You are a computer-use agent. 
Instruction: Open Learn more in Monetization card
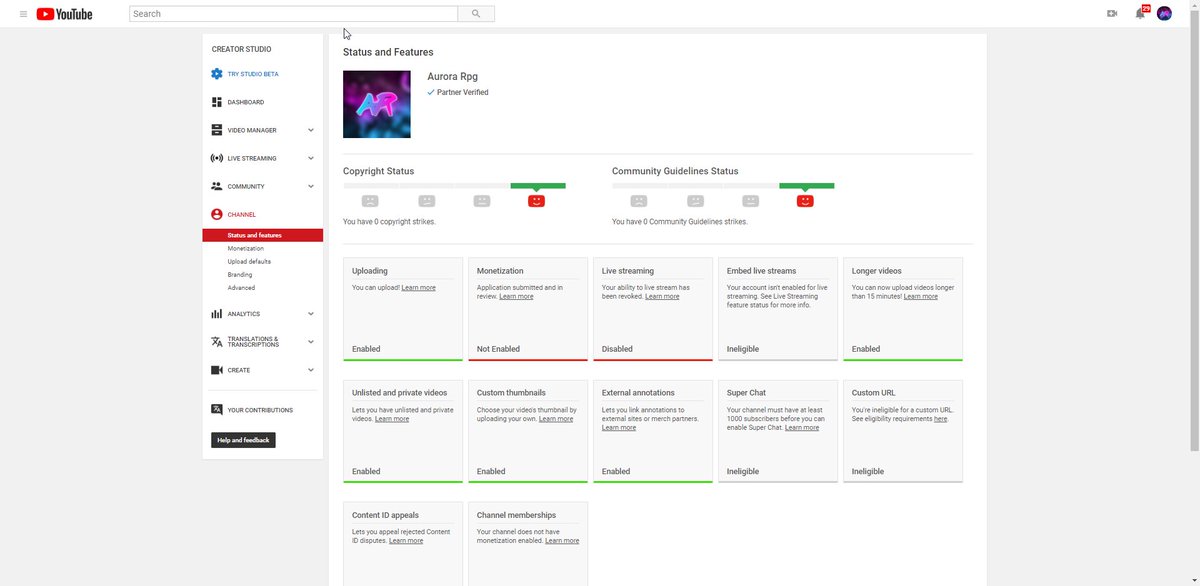[516, 297]
